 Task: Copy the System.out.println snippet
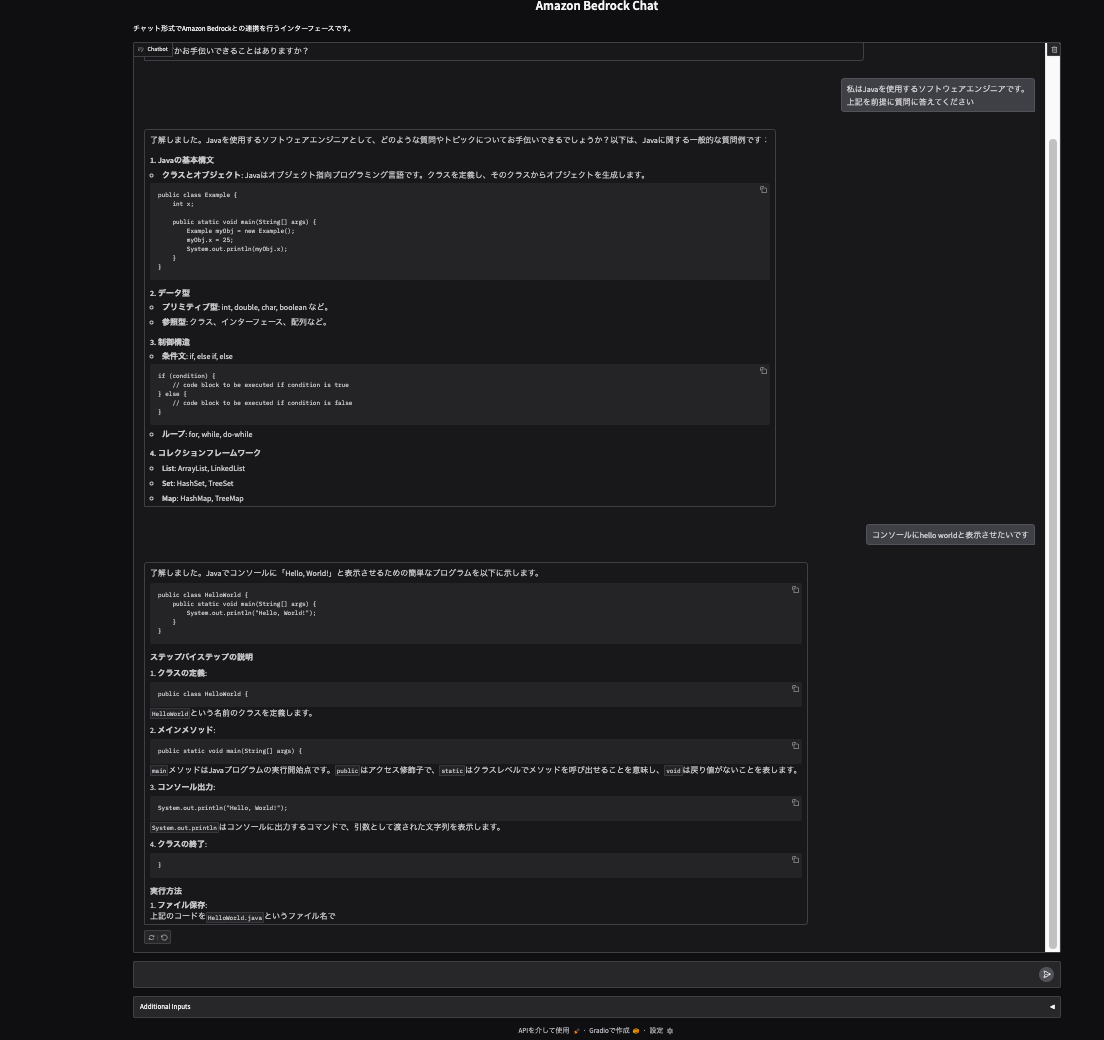795,803
